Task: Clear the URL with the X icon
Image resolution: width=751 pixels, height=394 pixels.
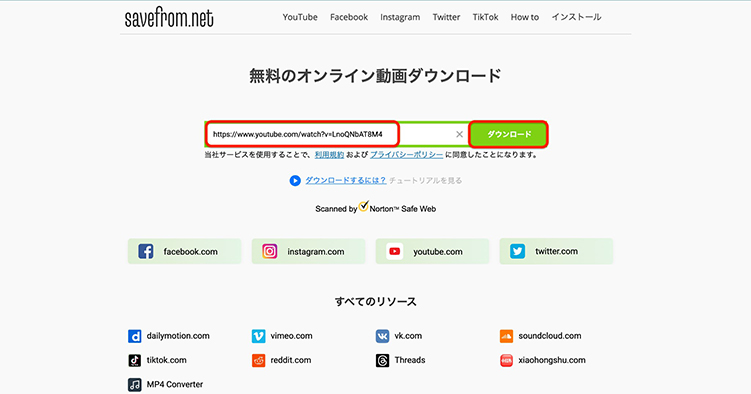Action: (459, 135)
